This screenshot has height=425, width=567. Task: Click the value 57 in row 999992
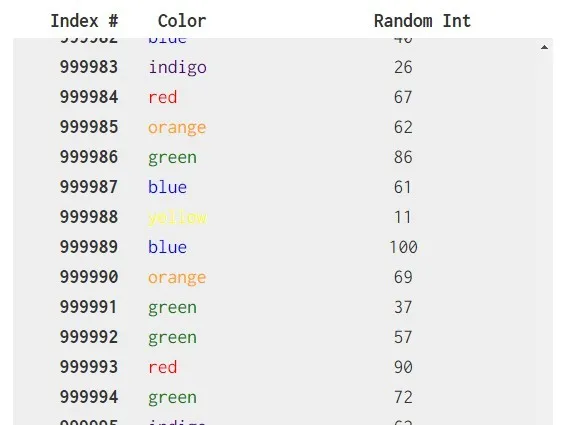403,337
